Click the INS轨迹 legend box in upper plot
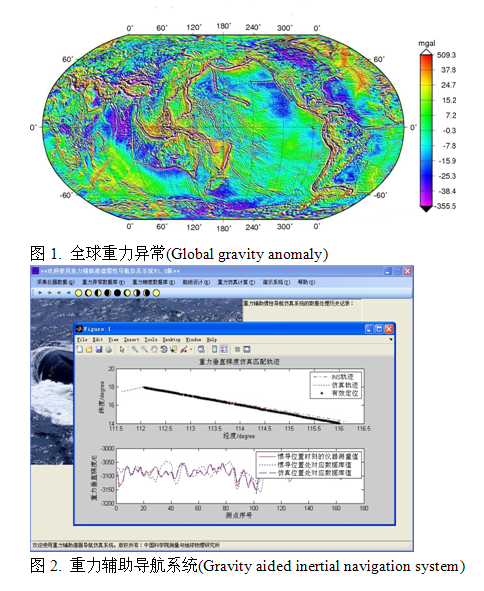Viewport: 484px width, 591px height. pos(335,385)
